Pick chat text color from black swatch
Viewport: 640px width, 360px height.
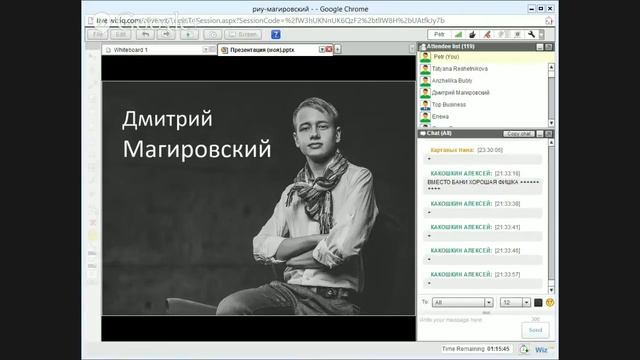pos(538,302)
